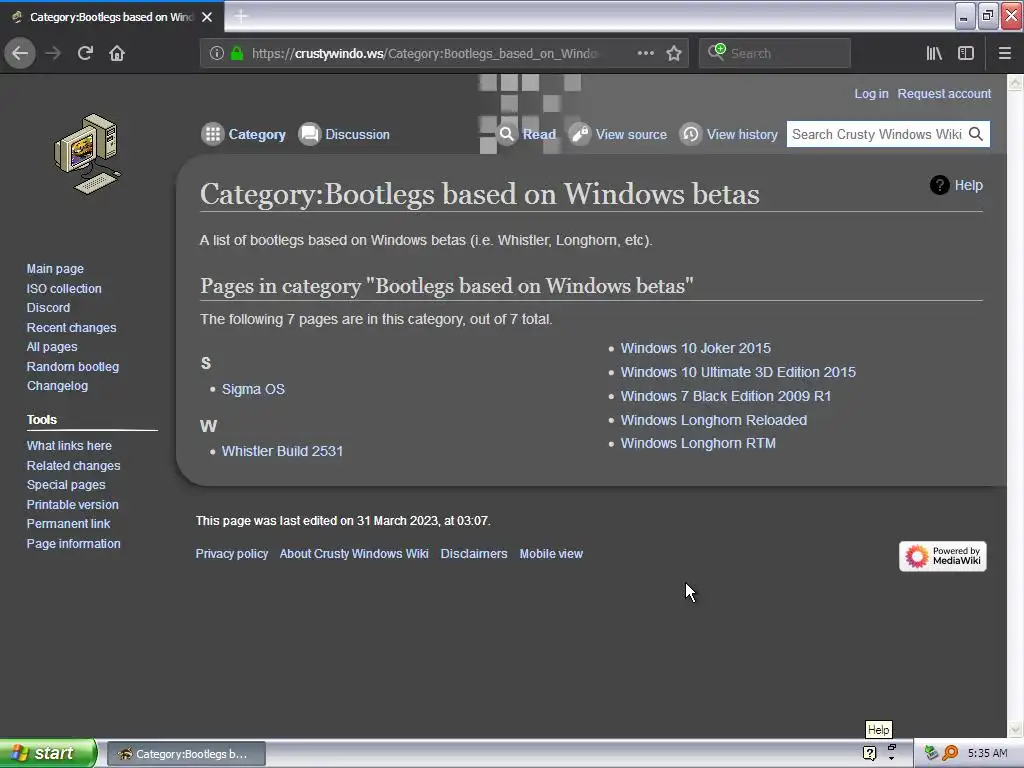
Task: Open What links here tool
Action: click(x=69, y=445)
